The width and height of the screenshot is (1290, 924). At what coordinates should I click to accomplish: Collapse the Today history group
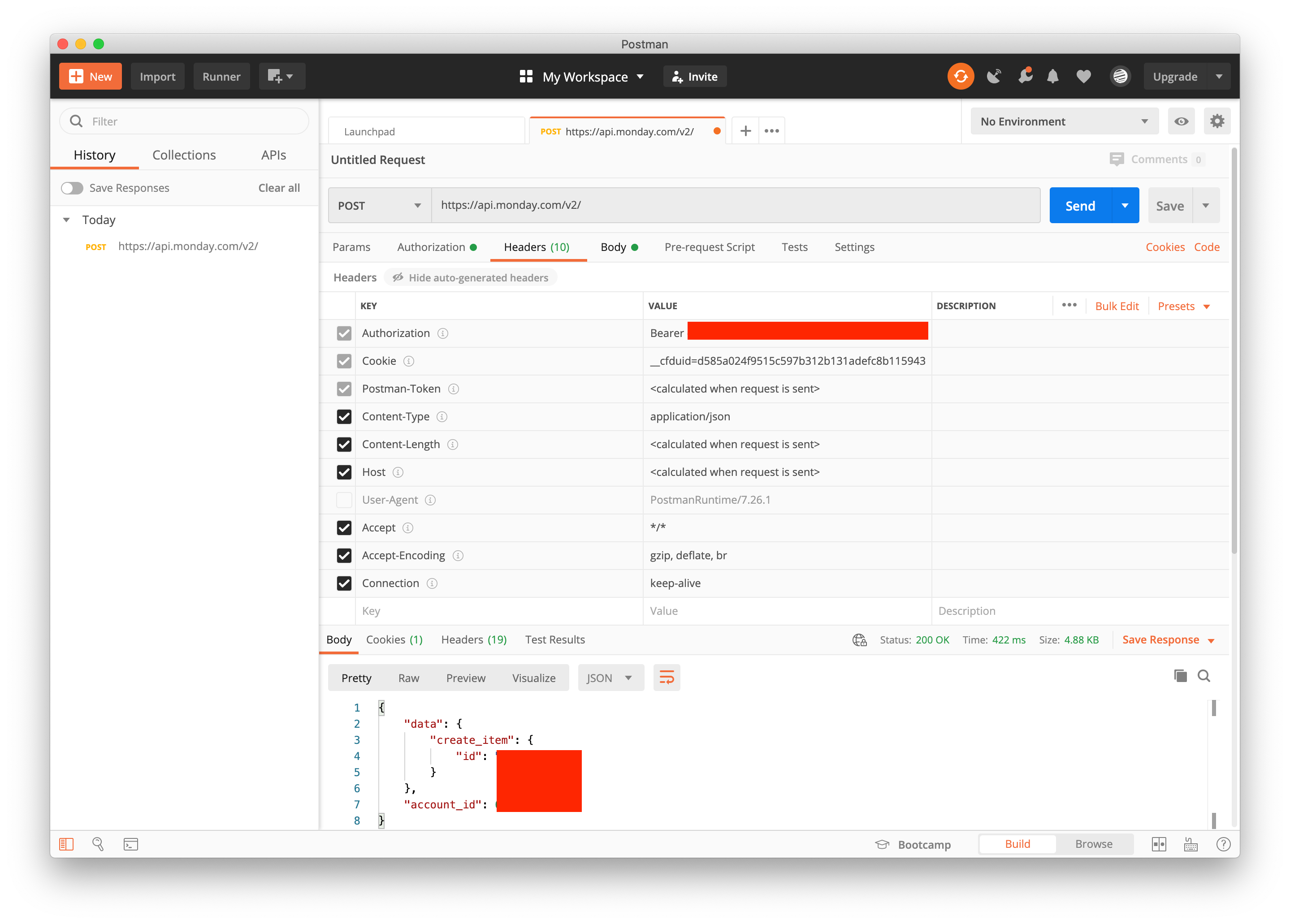pos(66,220)
